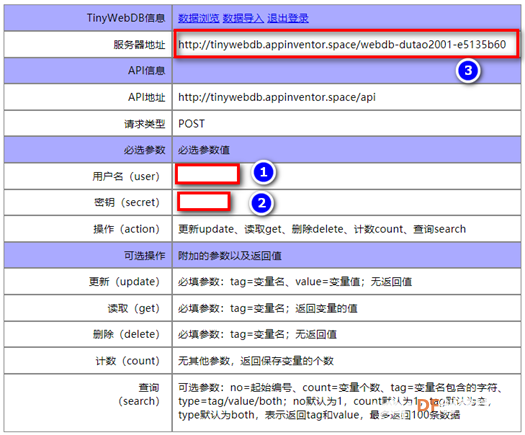Click the action list starting with 更新update
Screen dimensions: 525x435
(x=322, y=229)
